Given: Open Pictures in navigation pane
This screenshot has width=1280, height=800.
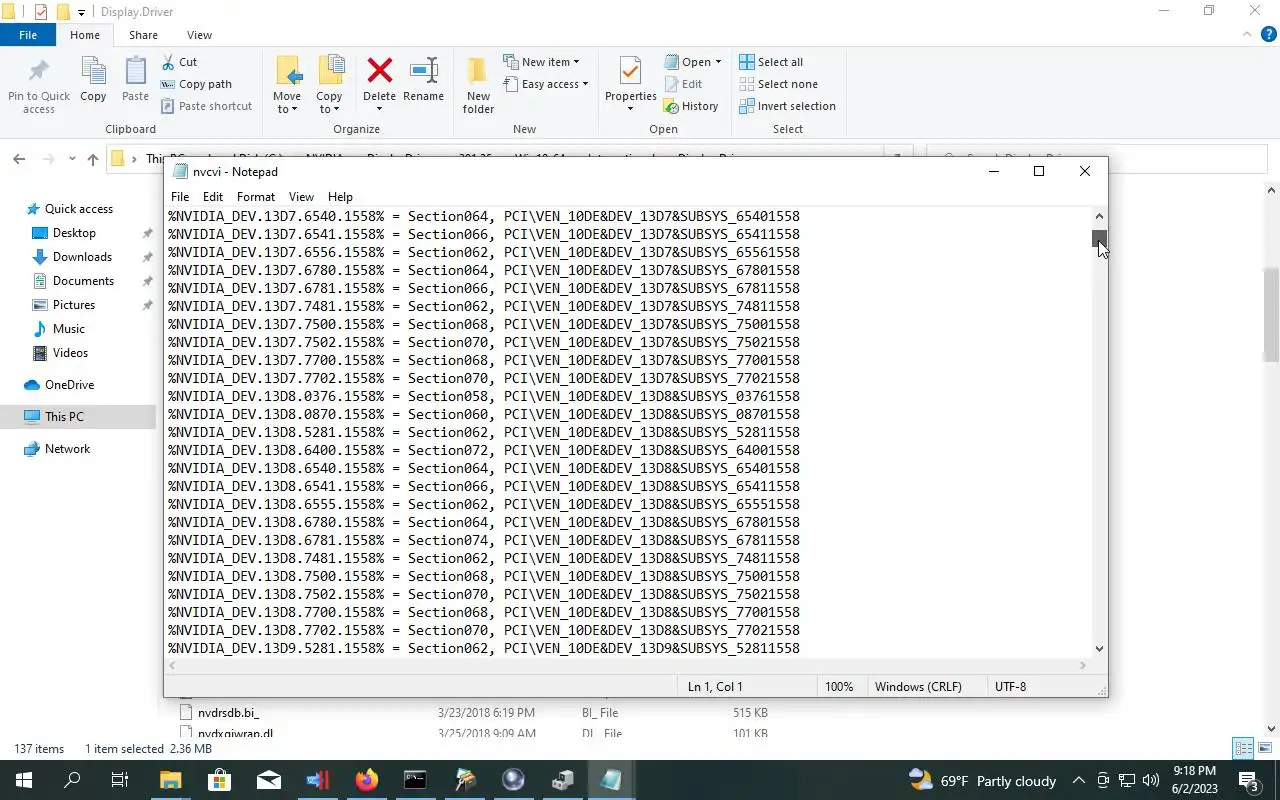Looking at the screenshot, I should (x=73, y=305).
